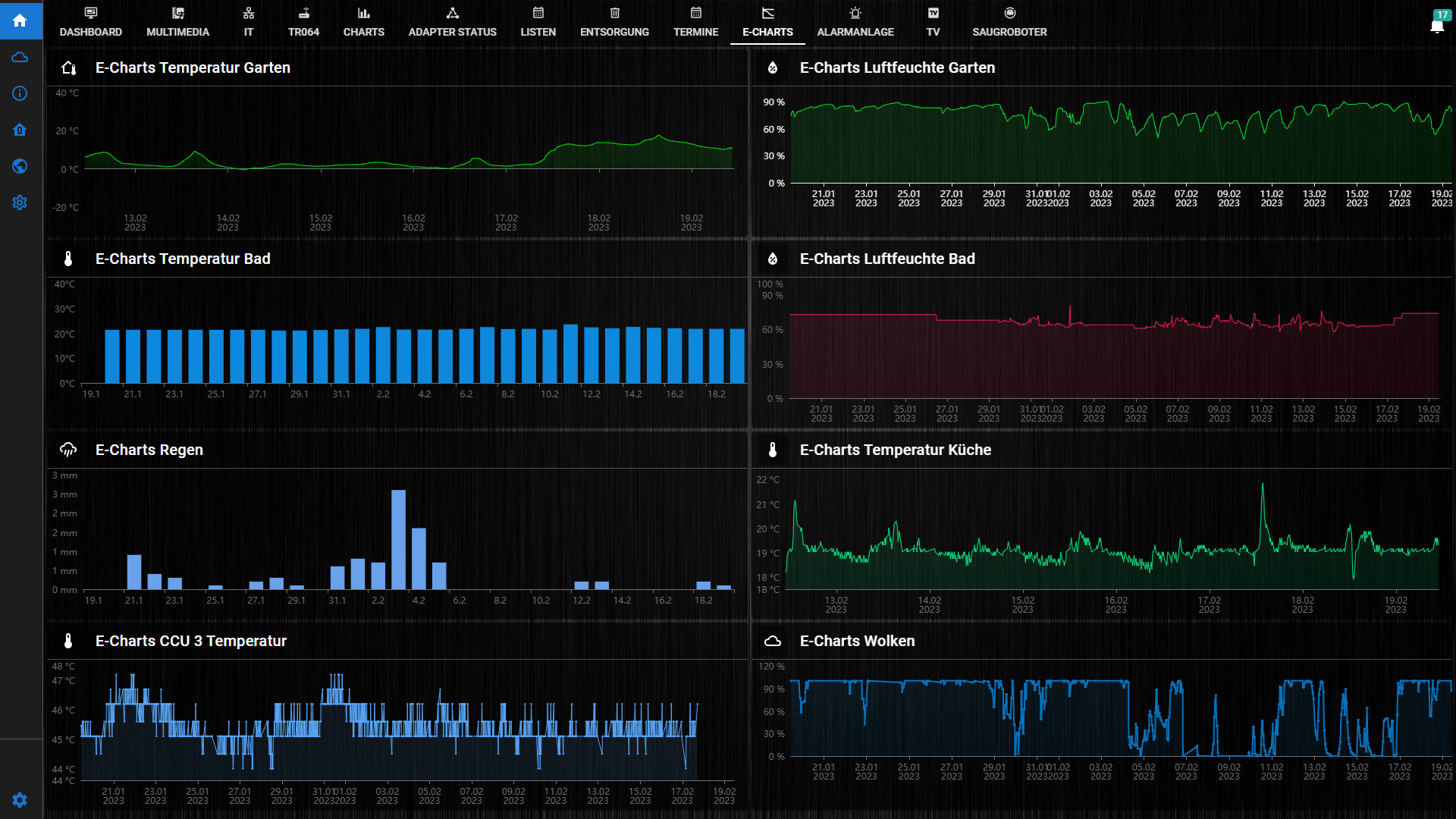This screenshot has height=819, width=1456.
Task: Click the Alarmanlage siren tab icon
Action: coord(855,13)
